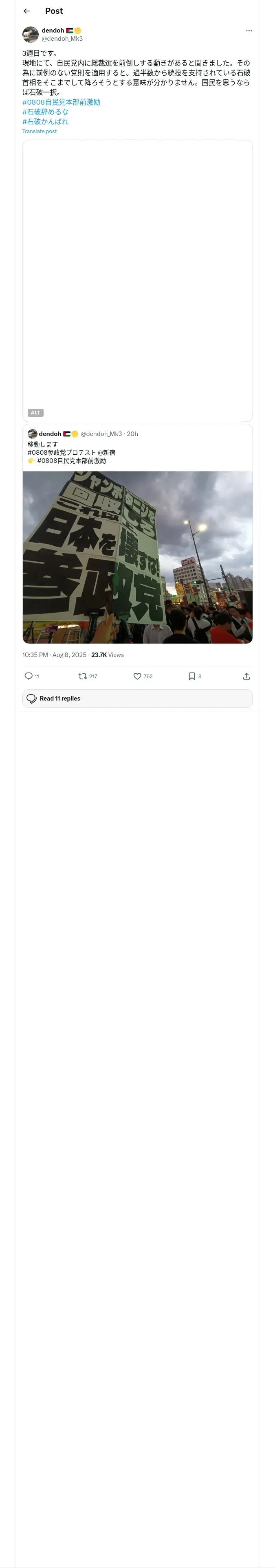The width and height of the screenshot is (275, 1568).
Task: Open the three-dot more options menu
Action: tap(249, 31)
